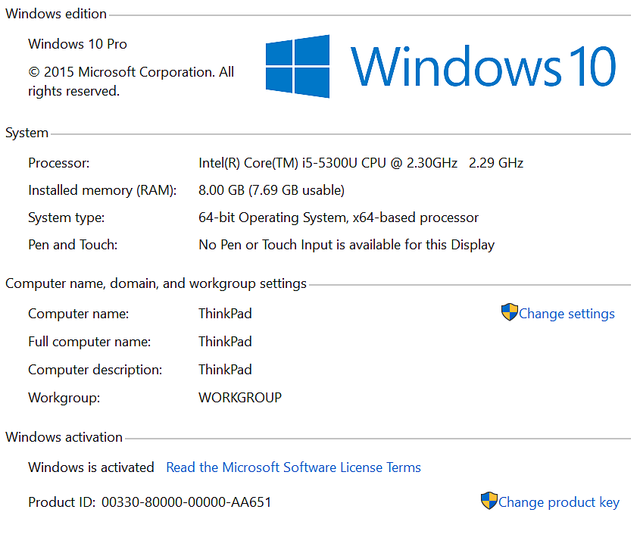Open the Change settings link
Viewport: 640px width, 535px height.
tap(567, 313)
